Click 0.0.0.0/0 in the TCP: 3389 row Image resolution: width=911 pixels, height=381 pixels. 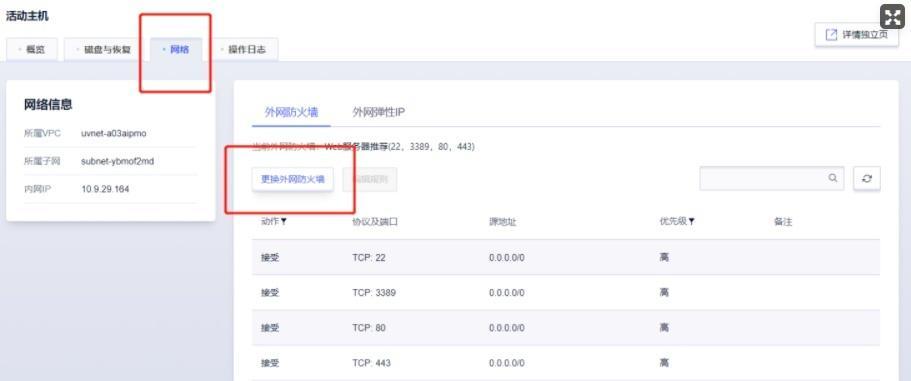(x=507, y=293)
